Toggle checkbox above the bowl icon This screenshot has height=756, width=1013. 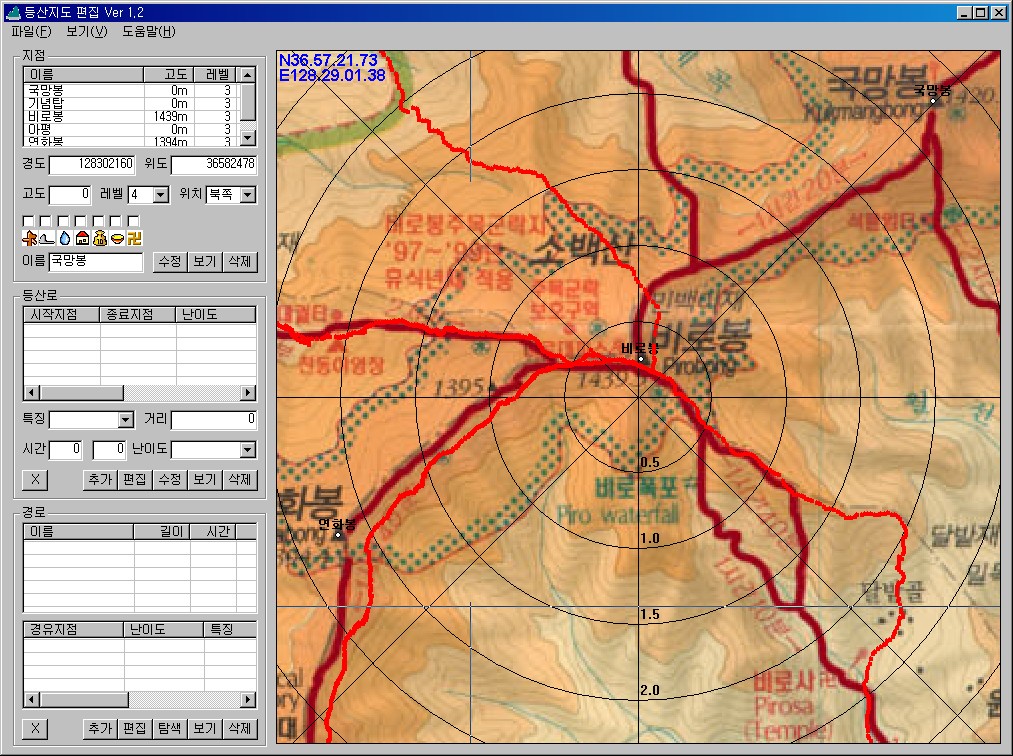pos(115,222)
